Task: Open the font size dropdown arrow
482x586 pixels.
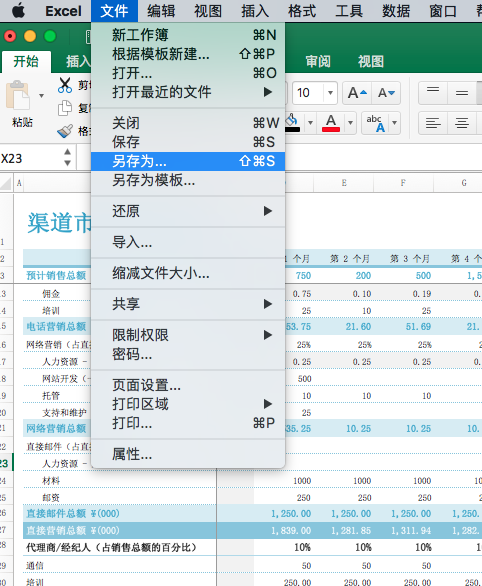Action: pyautogui.click(x=330, y=93)
